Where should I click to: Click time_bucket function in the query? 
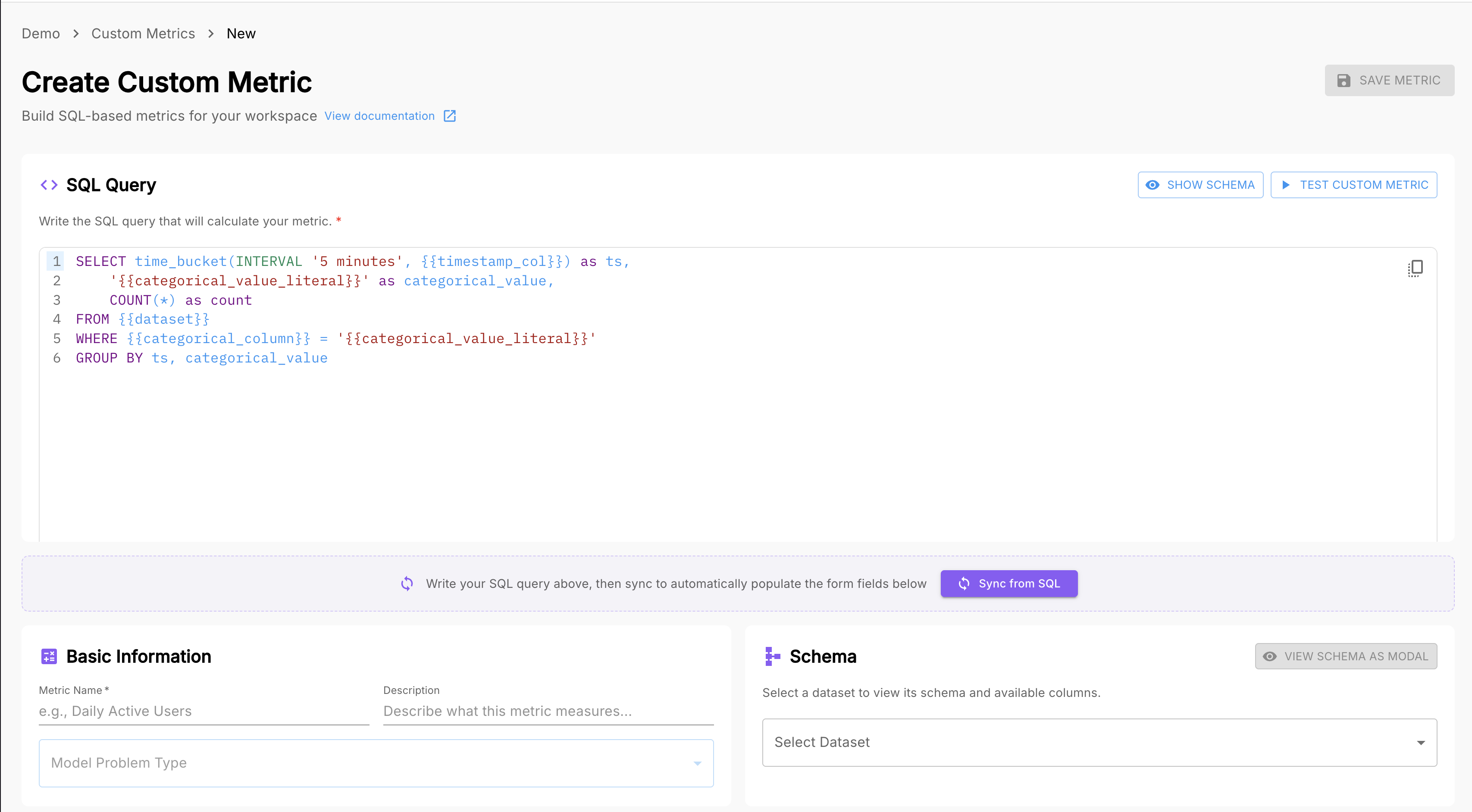point(181,262)
